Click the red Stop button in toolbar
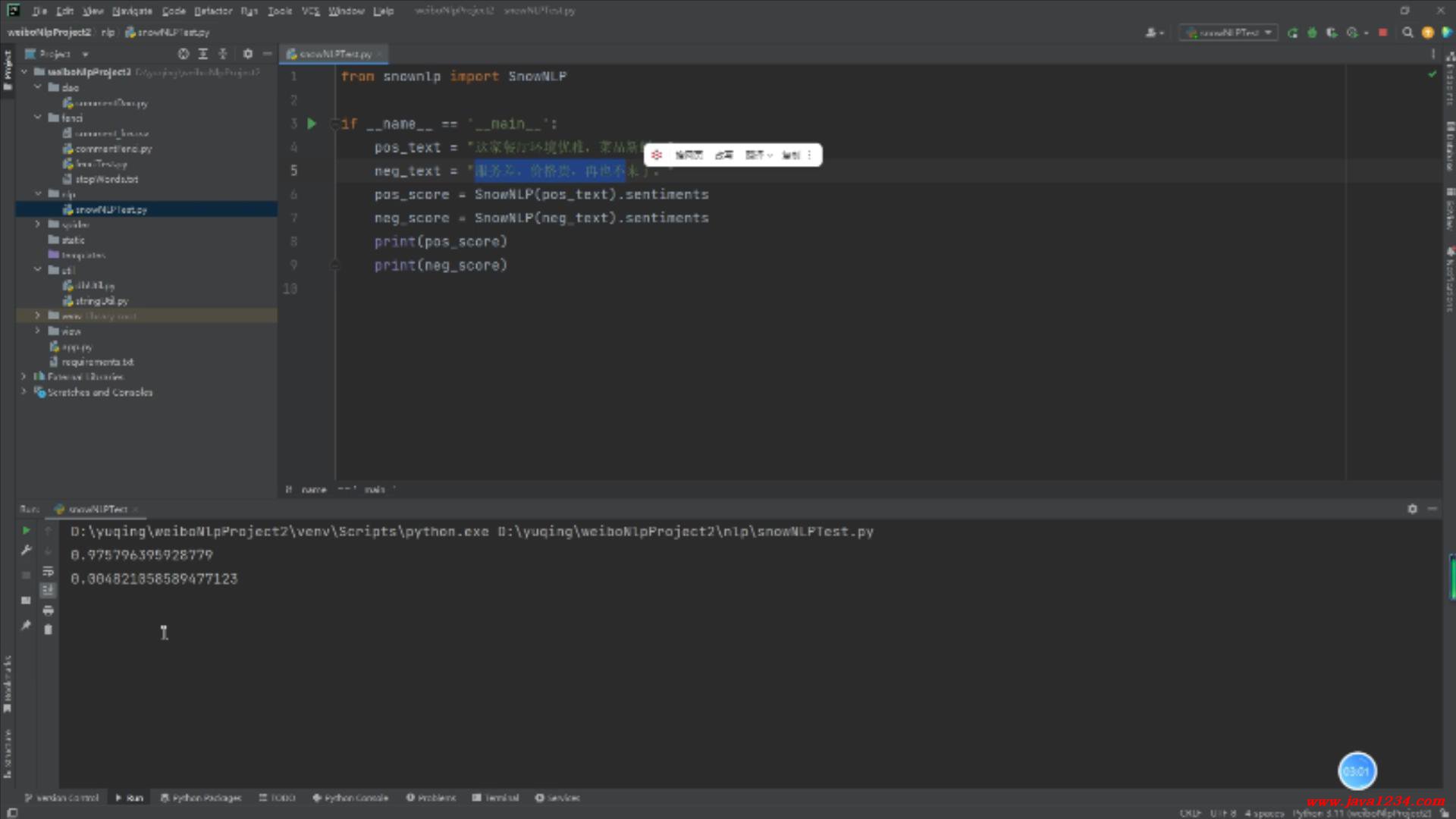1456x819 pixels. pos(1382,33)
